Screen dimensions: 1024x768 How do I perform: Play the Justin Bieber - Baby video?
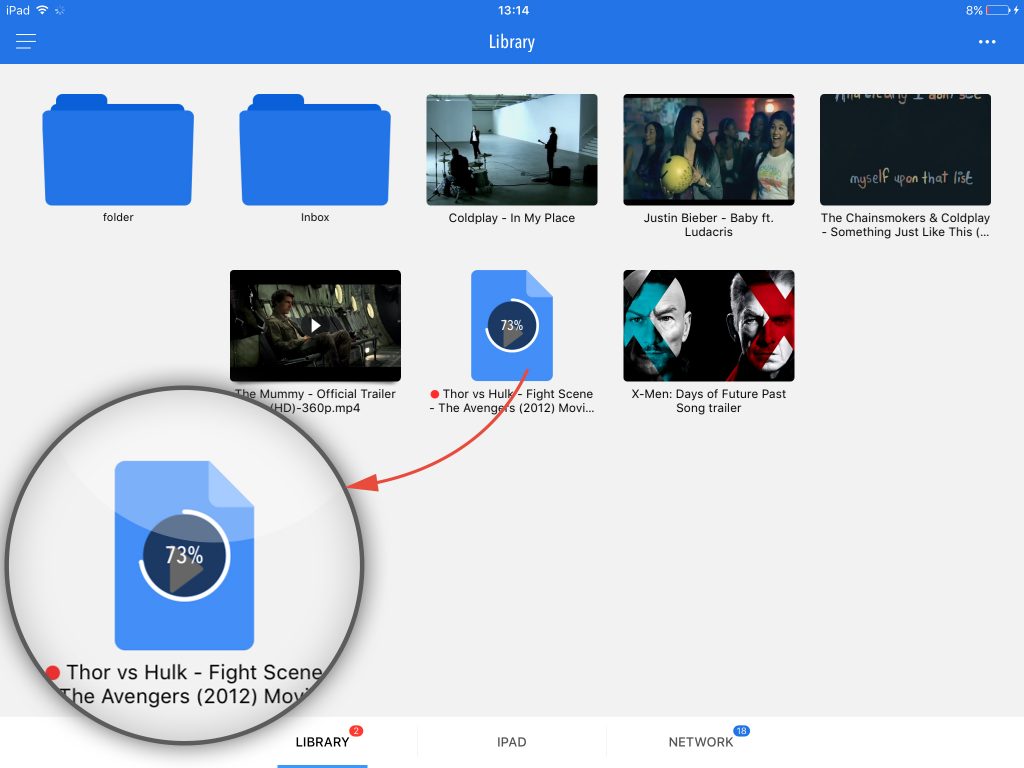pyautogui.click(x=709, y=150)
